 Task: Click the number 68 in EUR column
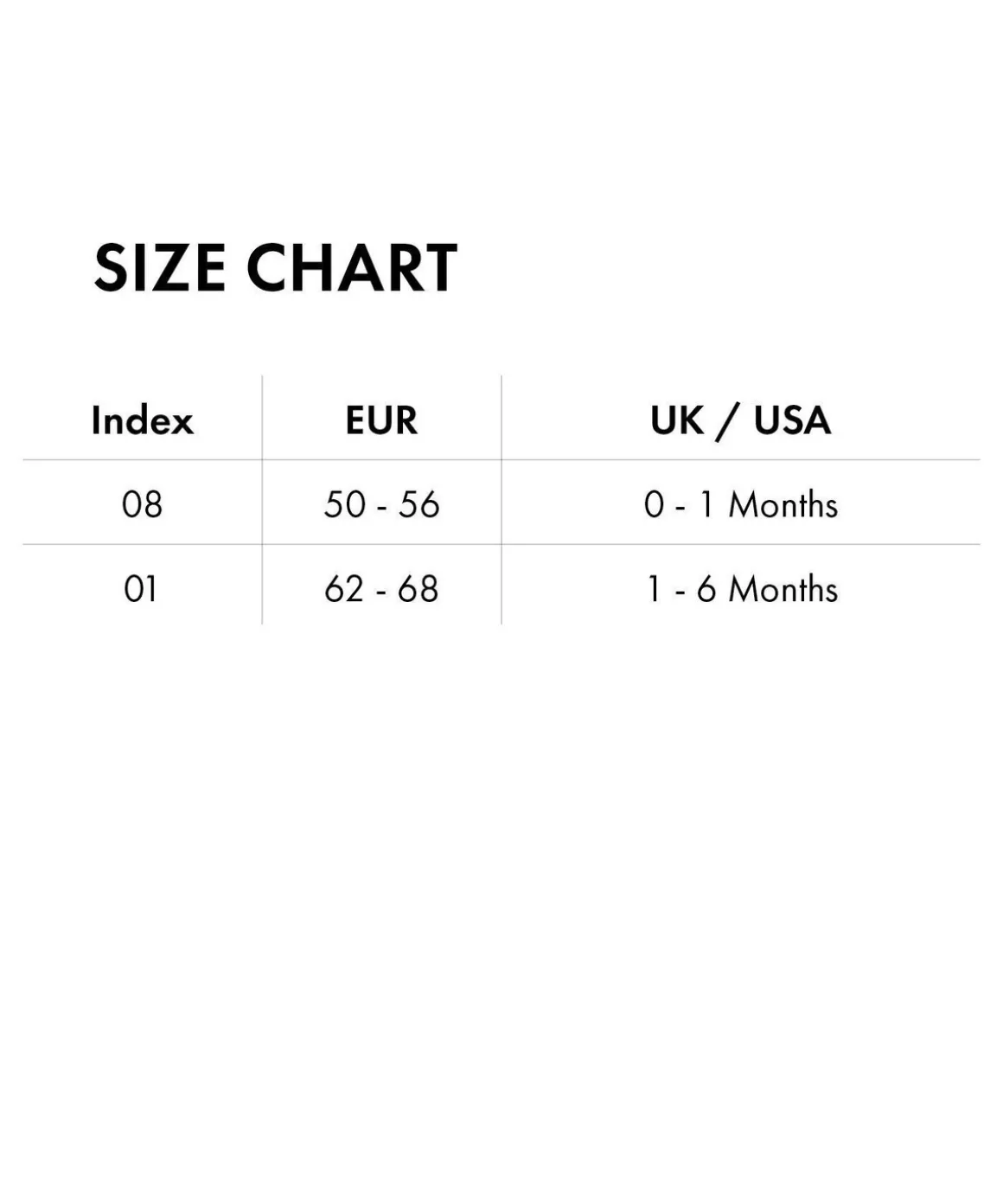click(x=418, y=589)
